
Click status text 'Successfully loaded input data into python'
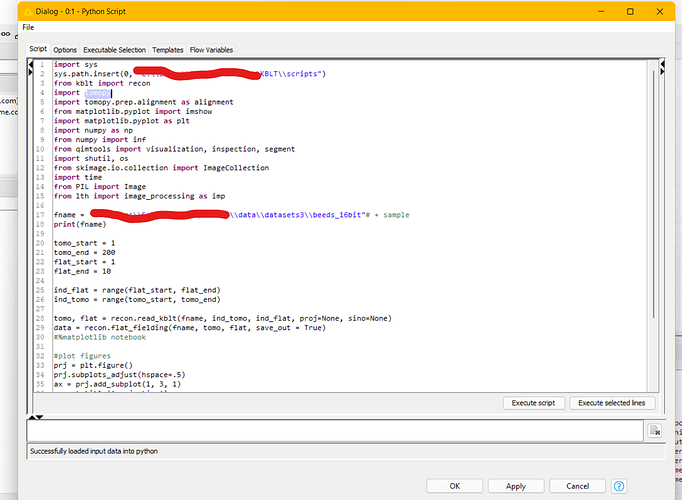click(94, 451)
